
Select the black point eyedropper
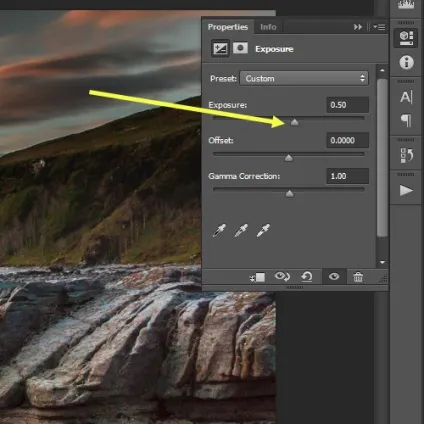click(x=219, y=230)
